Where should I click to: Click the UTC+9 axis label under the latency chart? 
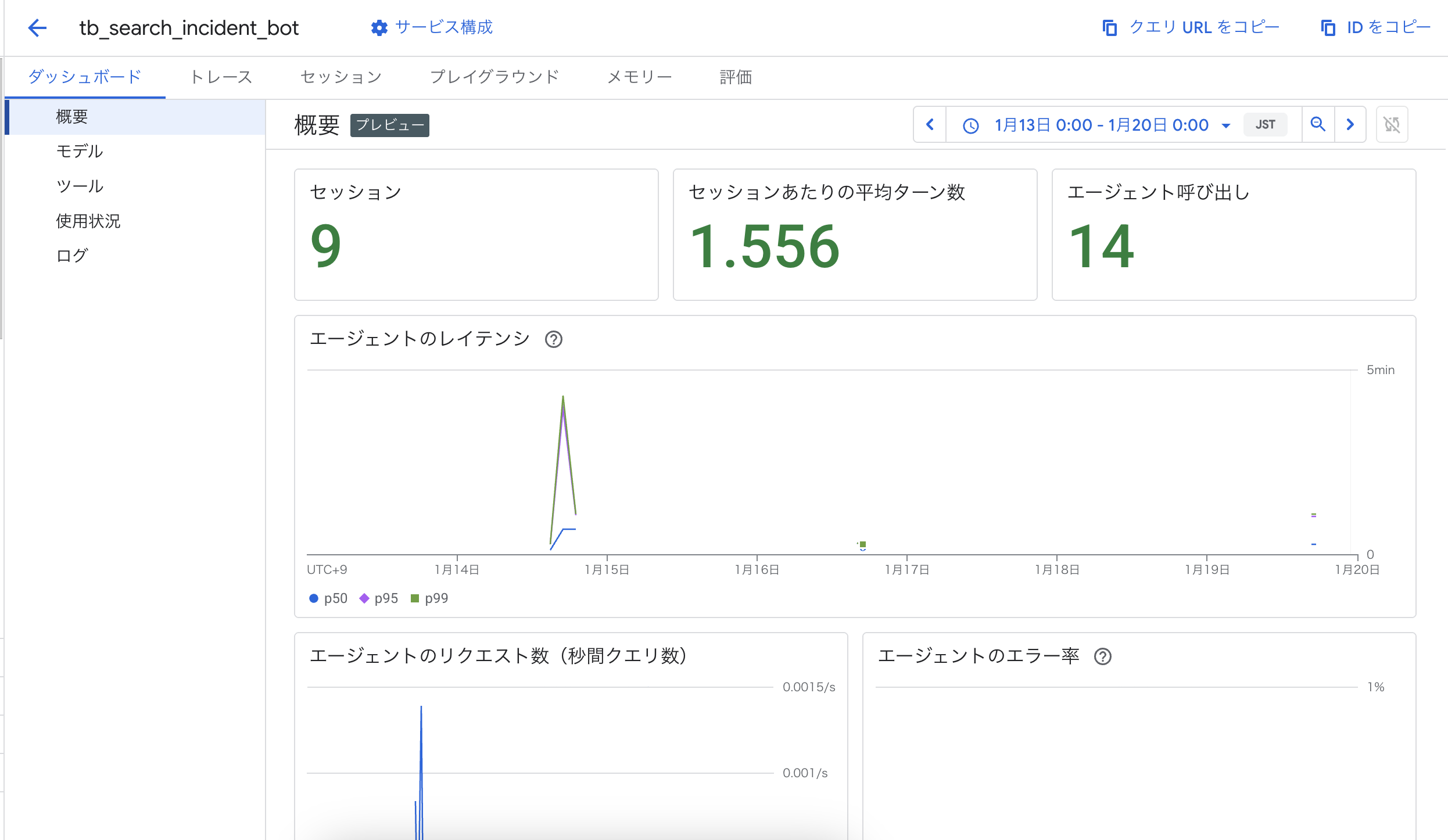pos(327,570)
